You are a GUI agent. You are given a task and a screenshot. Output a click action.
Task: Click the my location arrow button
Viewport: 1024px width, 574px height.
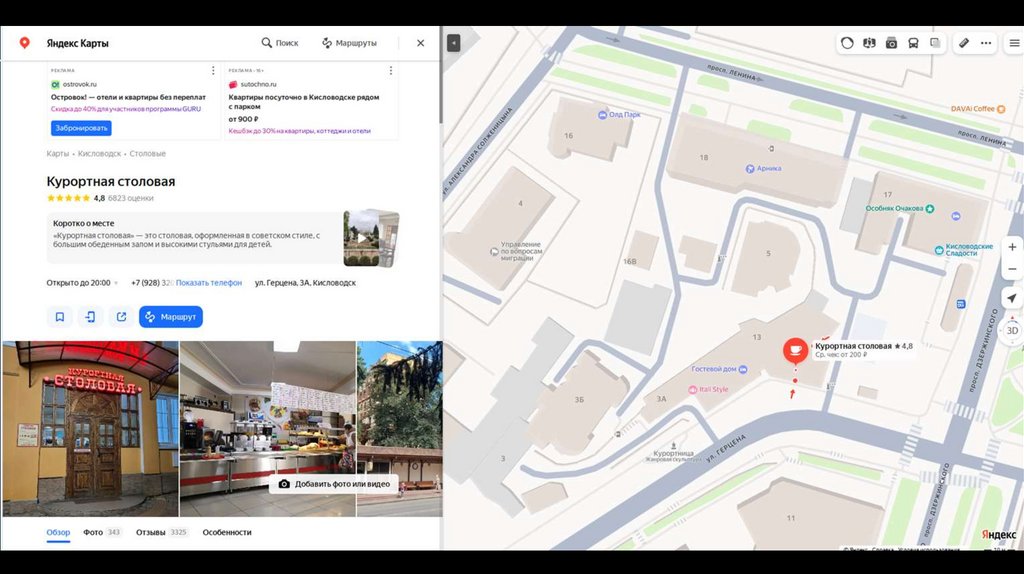coord(1012,298)
